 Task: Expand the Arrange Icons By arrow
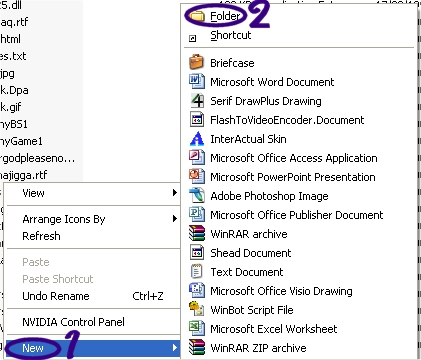tap(175, 219)
